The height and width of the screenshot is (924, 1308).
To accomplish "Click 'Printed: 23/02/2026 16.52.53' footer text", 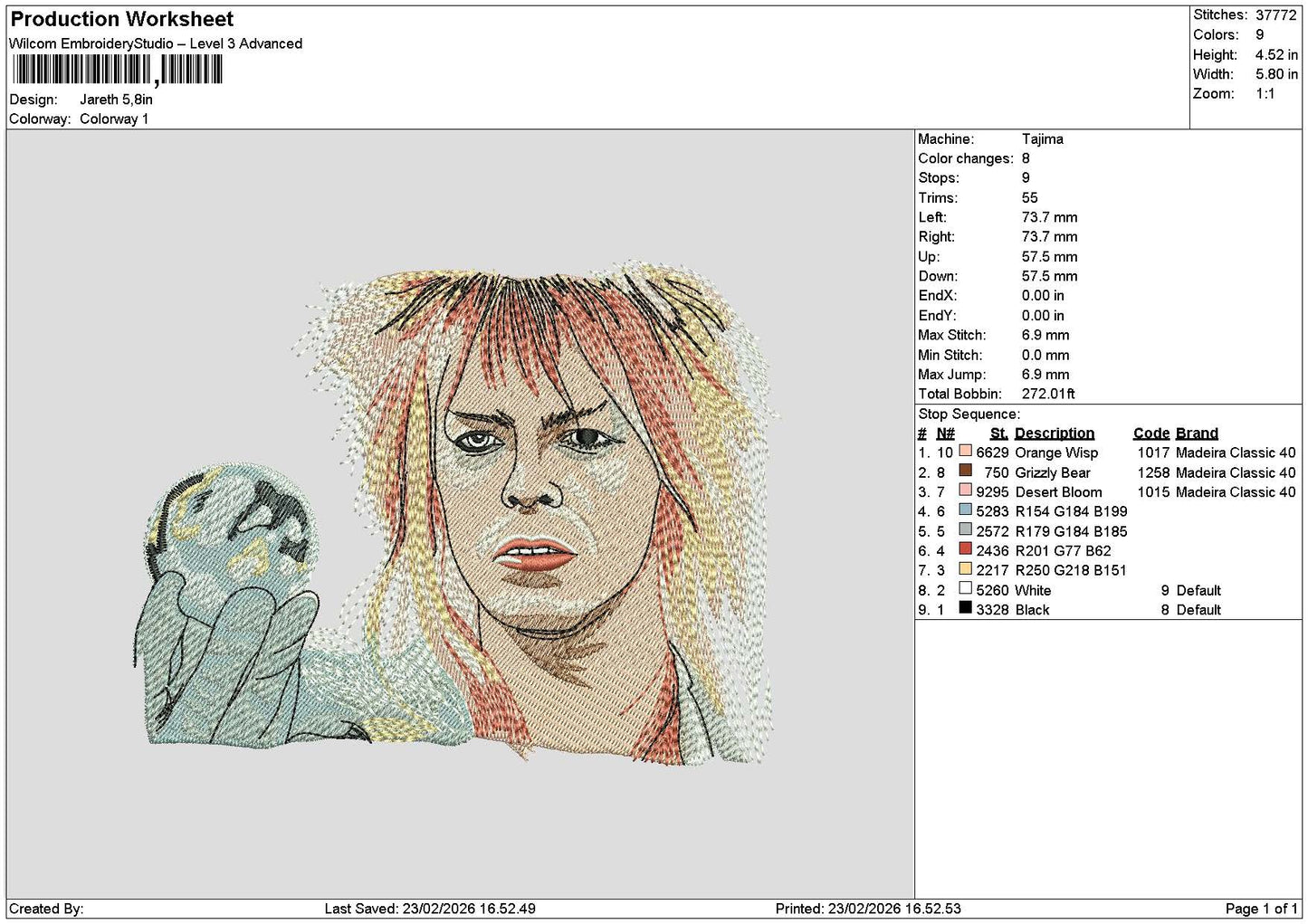I will (868, 909).
